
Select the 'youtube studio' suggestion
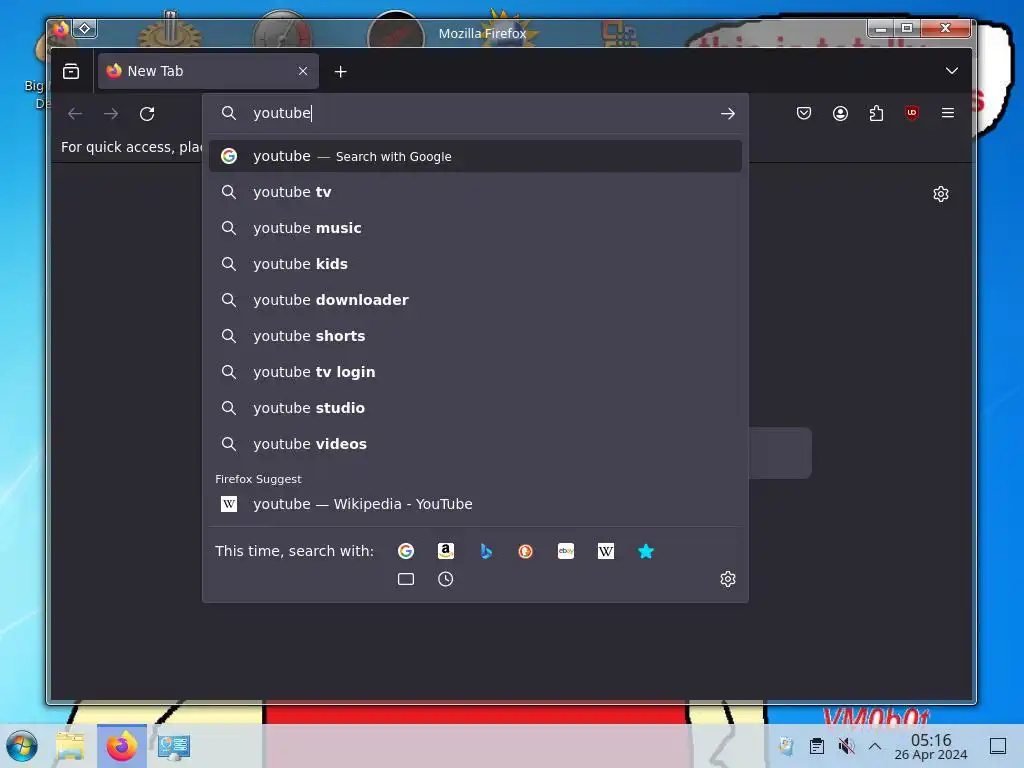point(475,408)
